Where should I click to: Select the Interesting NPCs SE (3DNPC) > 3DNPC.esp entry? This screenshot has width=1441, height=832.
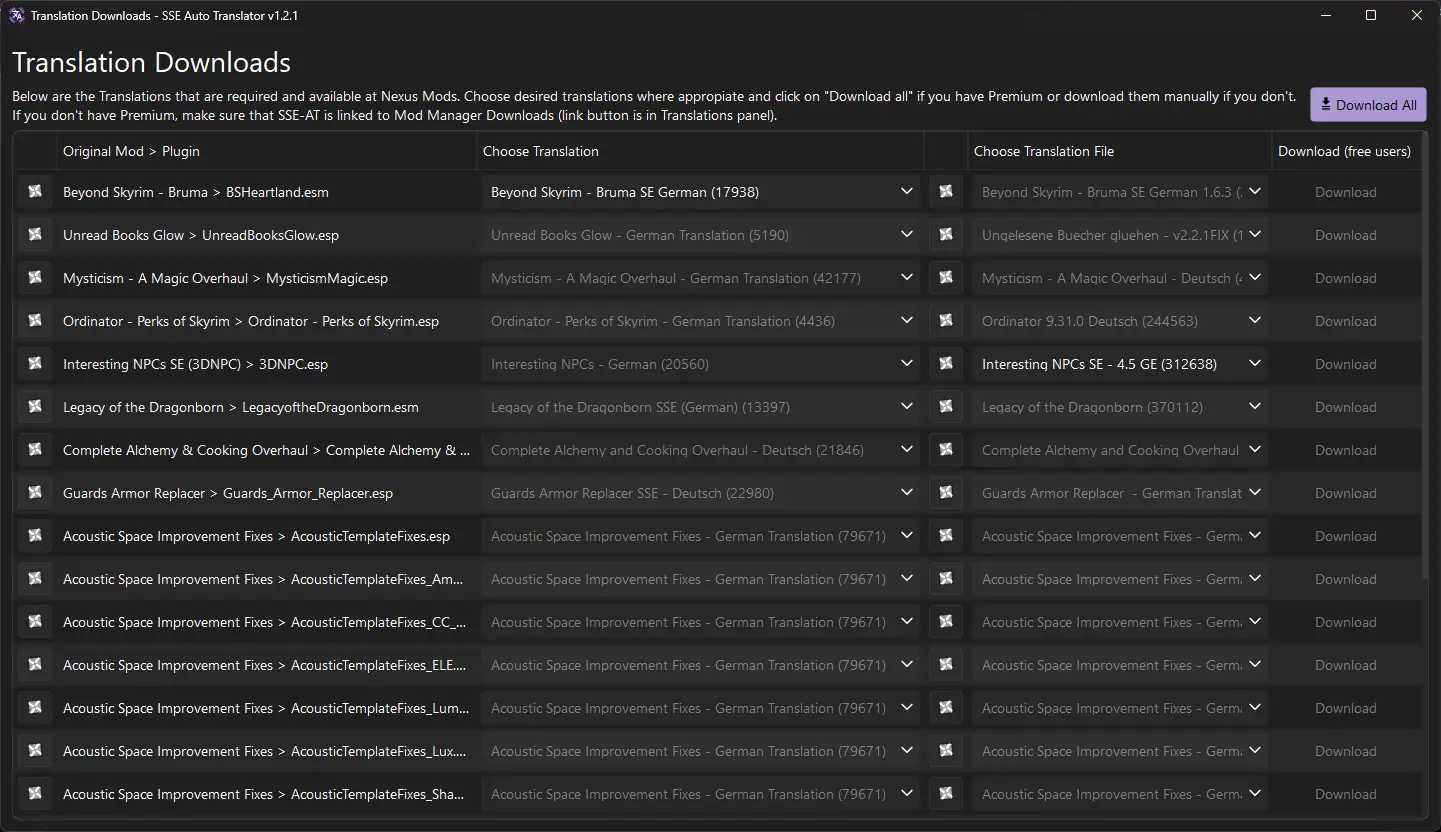pyautogui.click(x=195, y=364)
